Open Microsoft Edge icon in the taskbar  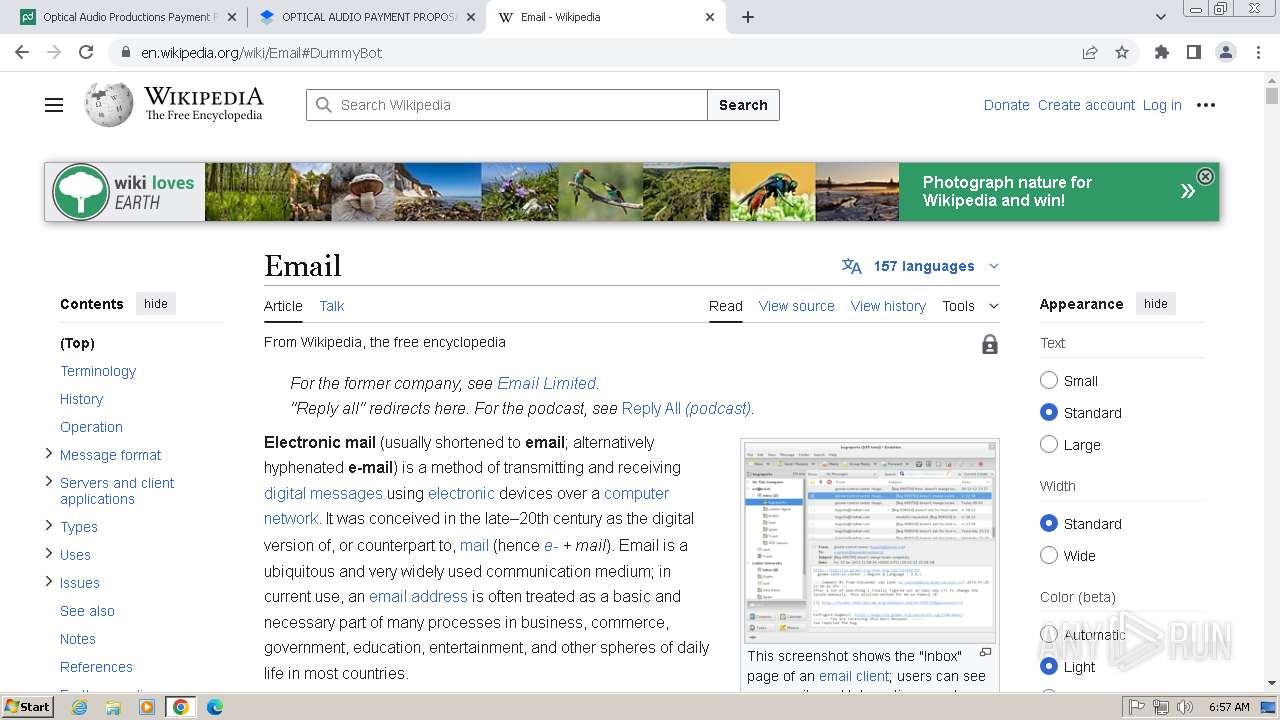[x=215, y=707]
